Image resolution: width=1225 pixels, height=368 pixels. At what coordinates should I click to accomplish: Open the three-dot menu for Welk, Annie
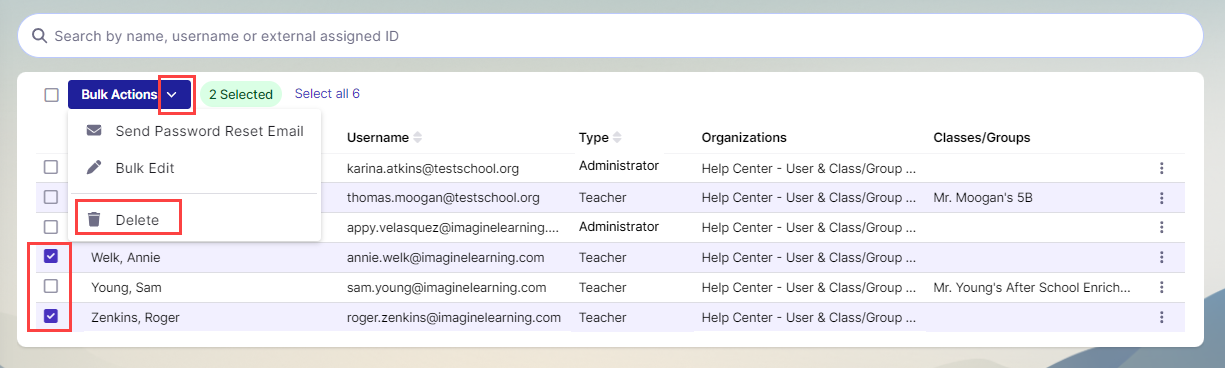(1161, 257)
